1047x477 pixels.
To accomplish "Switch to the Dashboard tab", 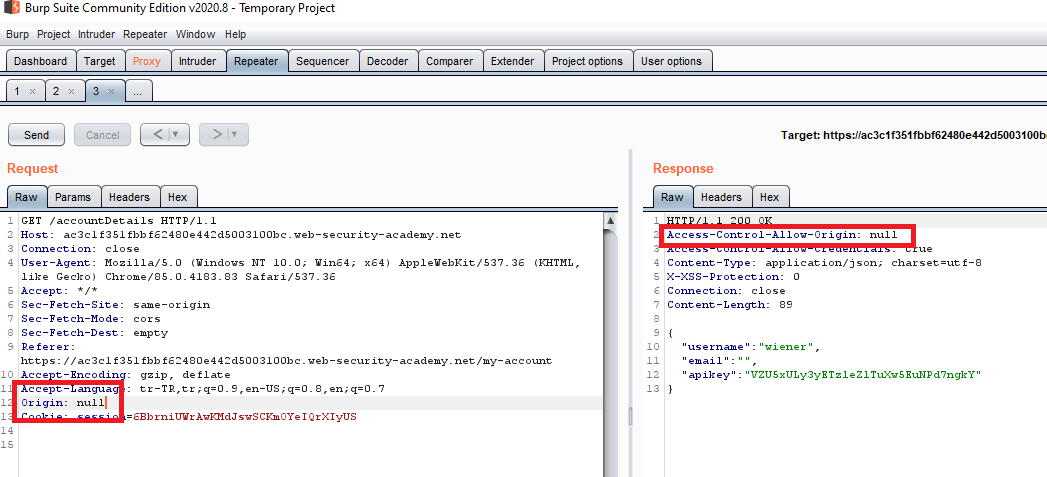I will click(40, 61).
